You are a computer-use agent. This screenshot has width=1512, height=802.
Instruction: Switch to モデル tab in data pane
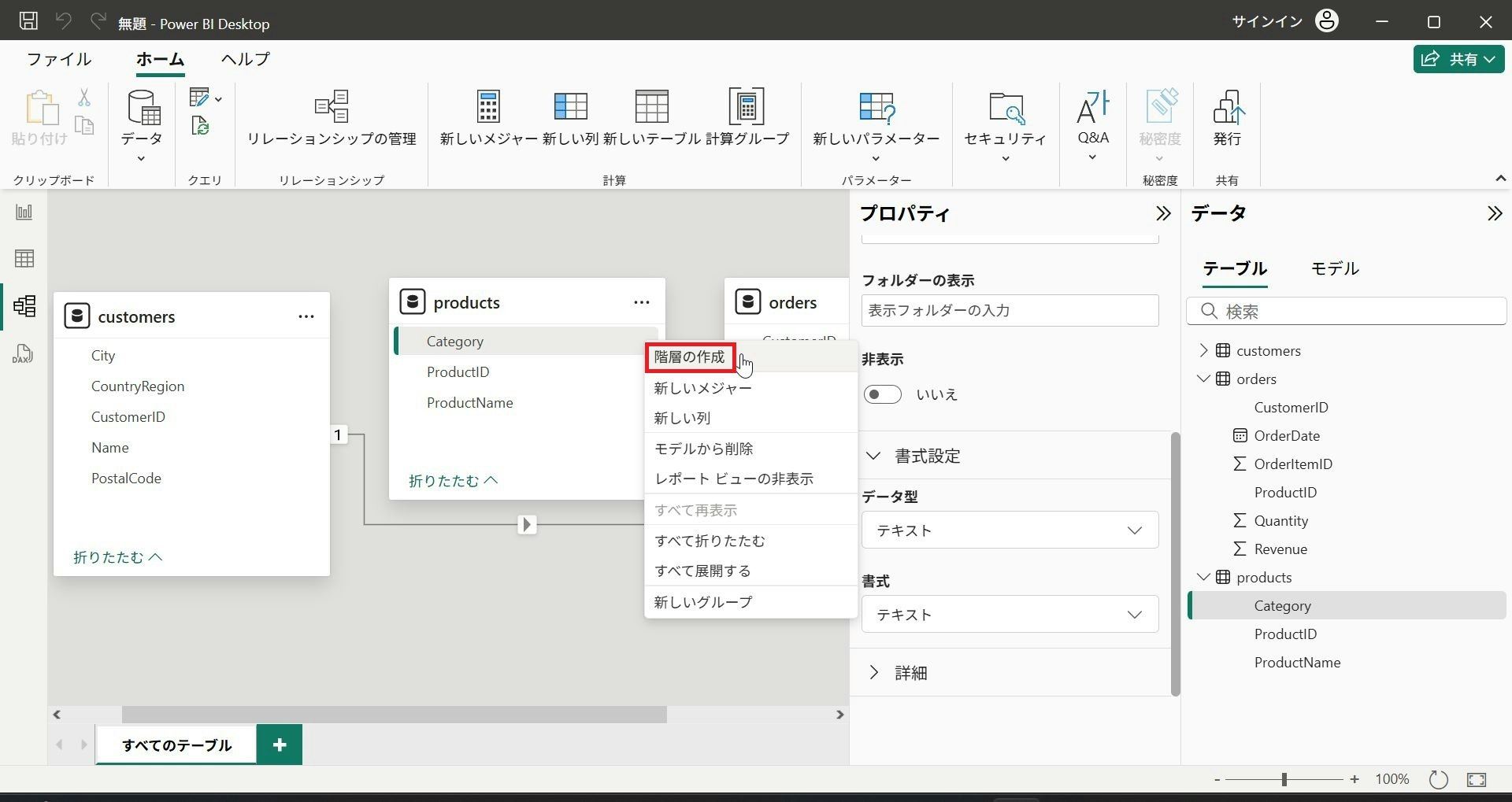point(1335,268)
